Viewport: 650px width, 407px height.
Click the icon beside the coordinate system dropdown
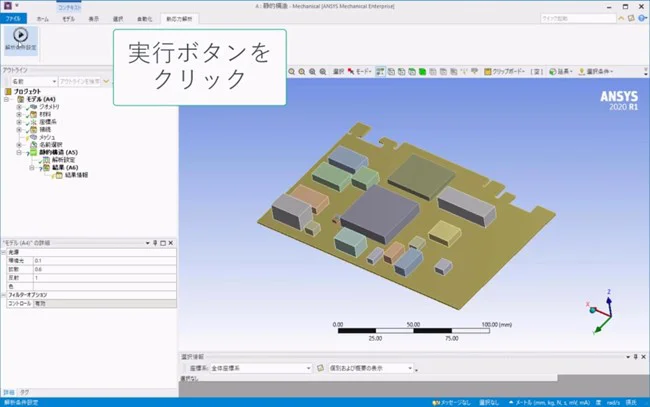(x=320, y=368)
